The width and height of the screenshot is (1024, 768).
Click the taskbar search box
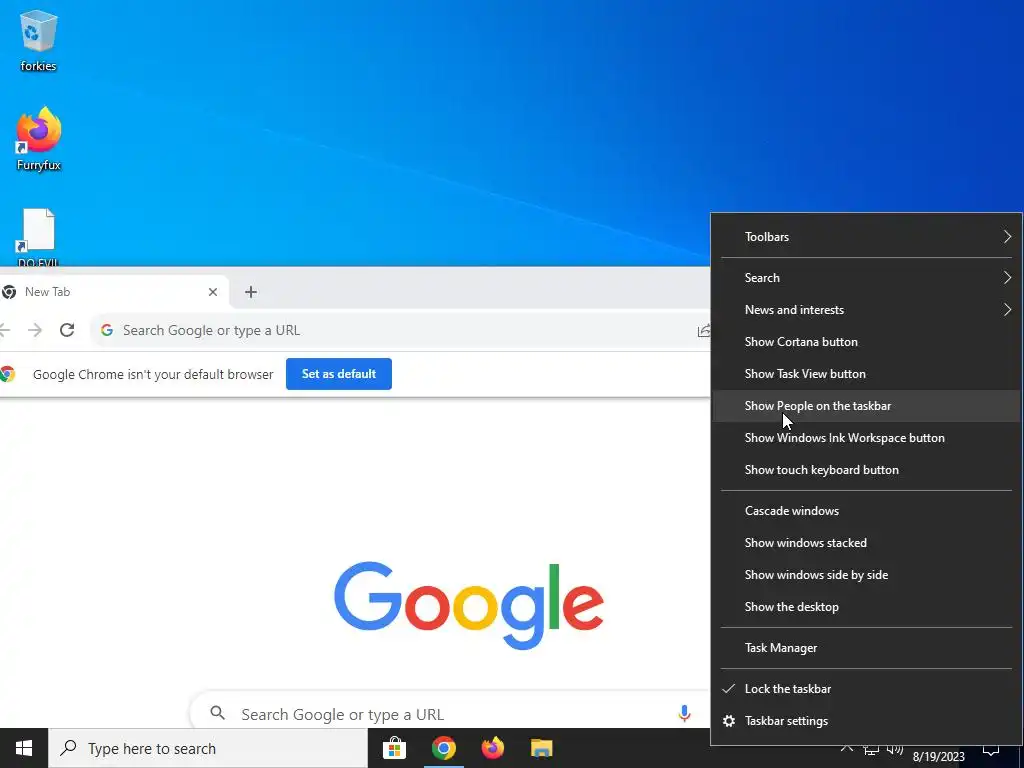tap(208, 748)
